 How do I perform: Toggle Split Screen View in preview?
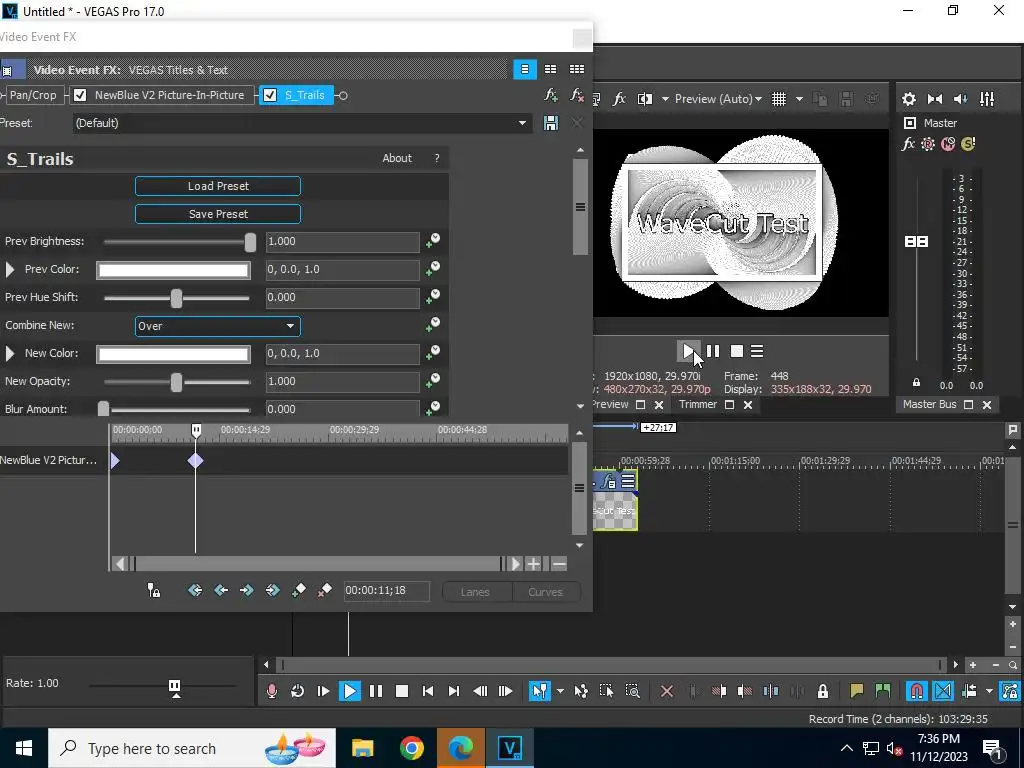click(645, 99)
